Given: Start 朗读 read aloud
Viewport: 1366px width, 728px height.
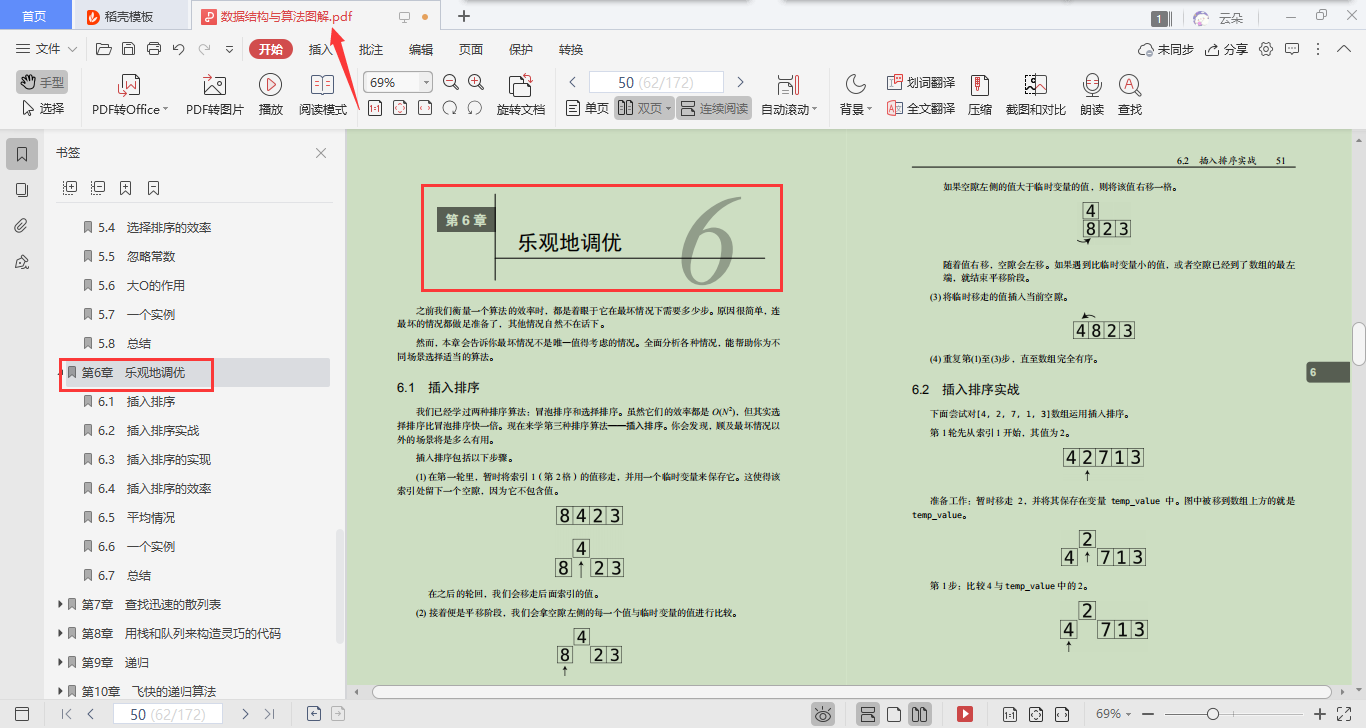Looking at the screenshot, I should (1092, 95).
